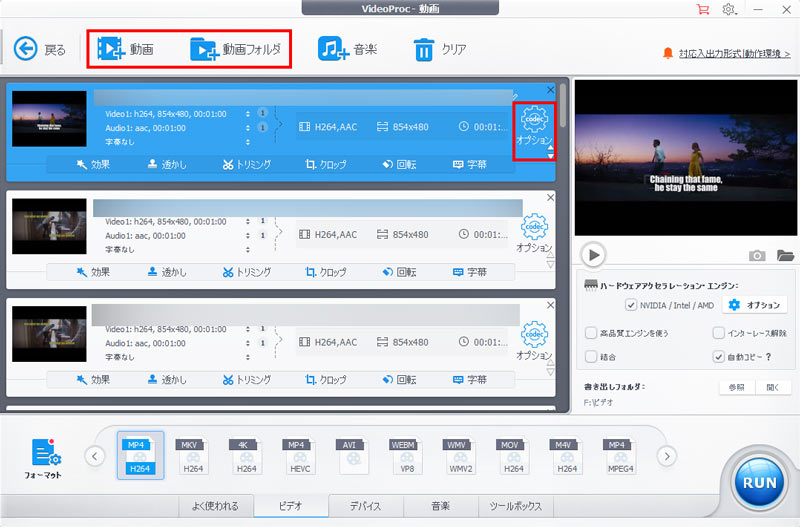Open 効果 effects for second video
800x527 pixels.
93,272
